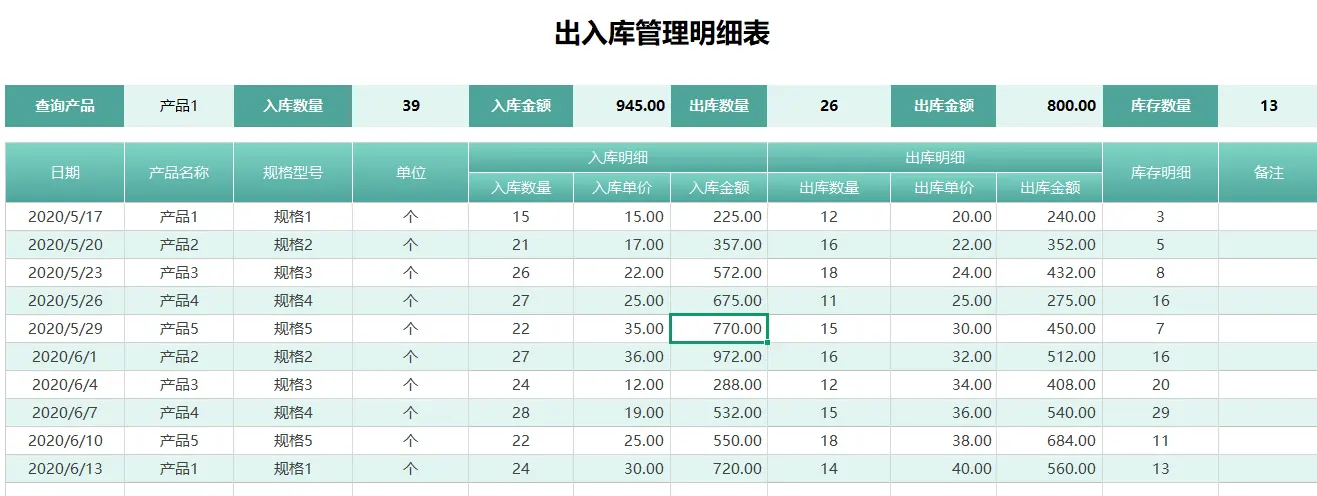Click the date cell 2020/5/23
Viewport: 1317px width, 496px height.
point(65,272)
